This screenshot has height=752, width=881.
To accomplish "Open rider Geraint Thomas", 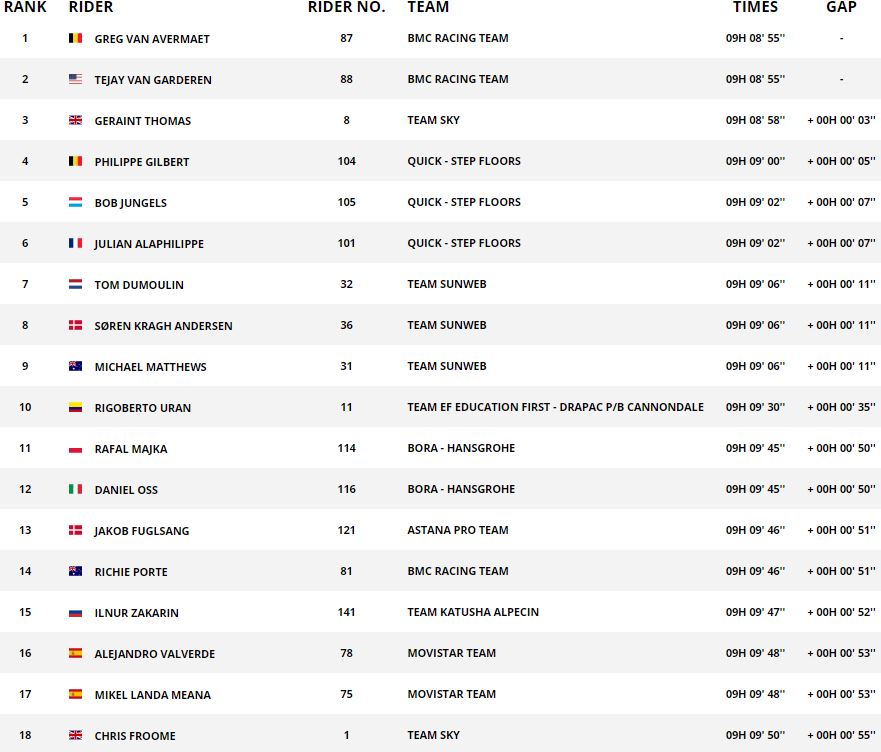I will click(x=143, y=121).
